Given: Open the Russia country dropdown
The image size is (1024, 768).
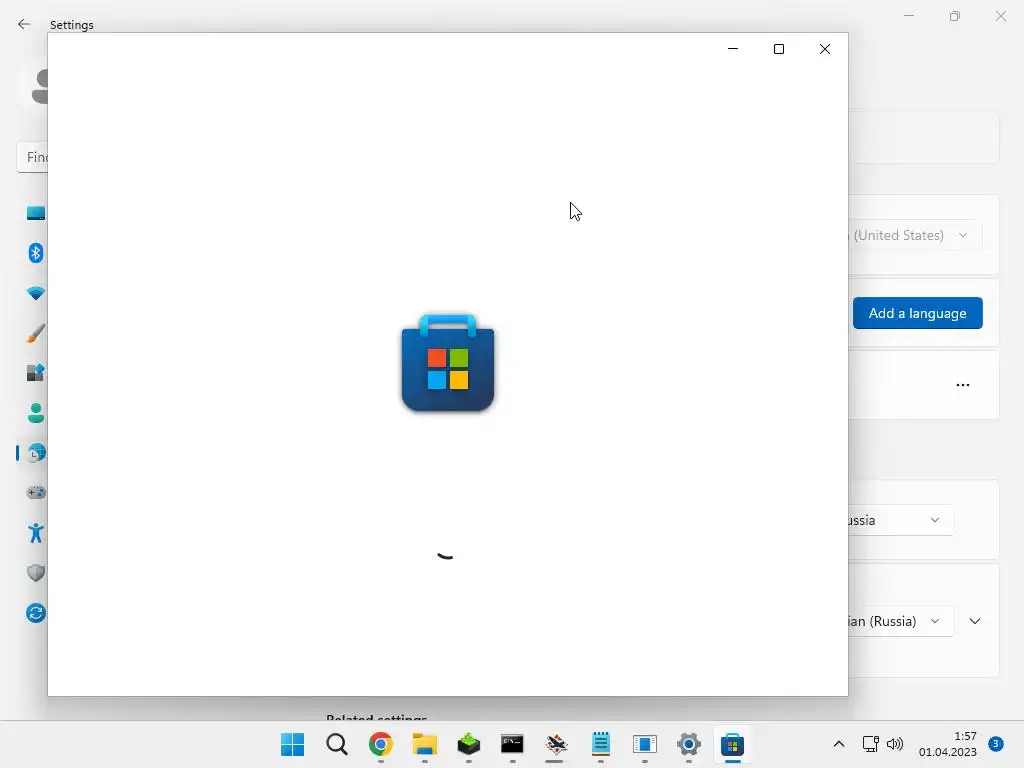Looking at the screenshot, I should [900, 520].
